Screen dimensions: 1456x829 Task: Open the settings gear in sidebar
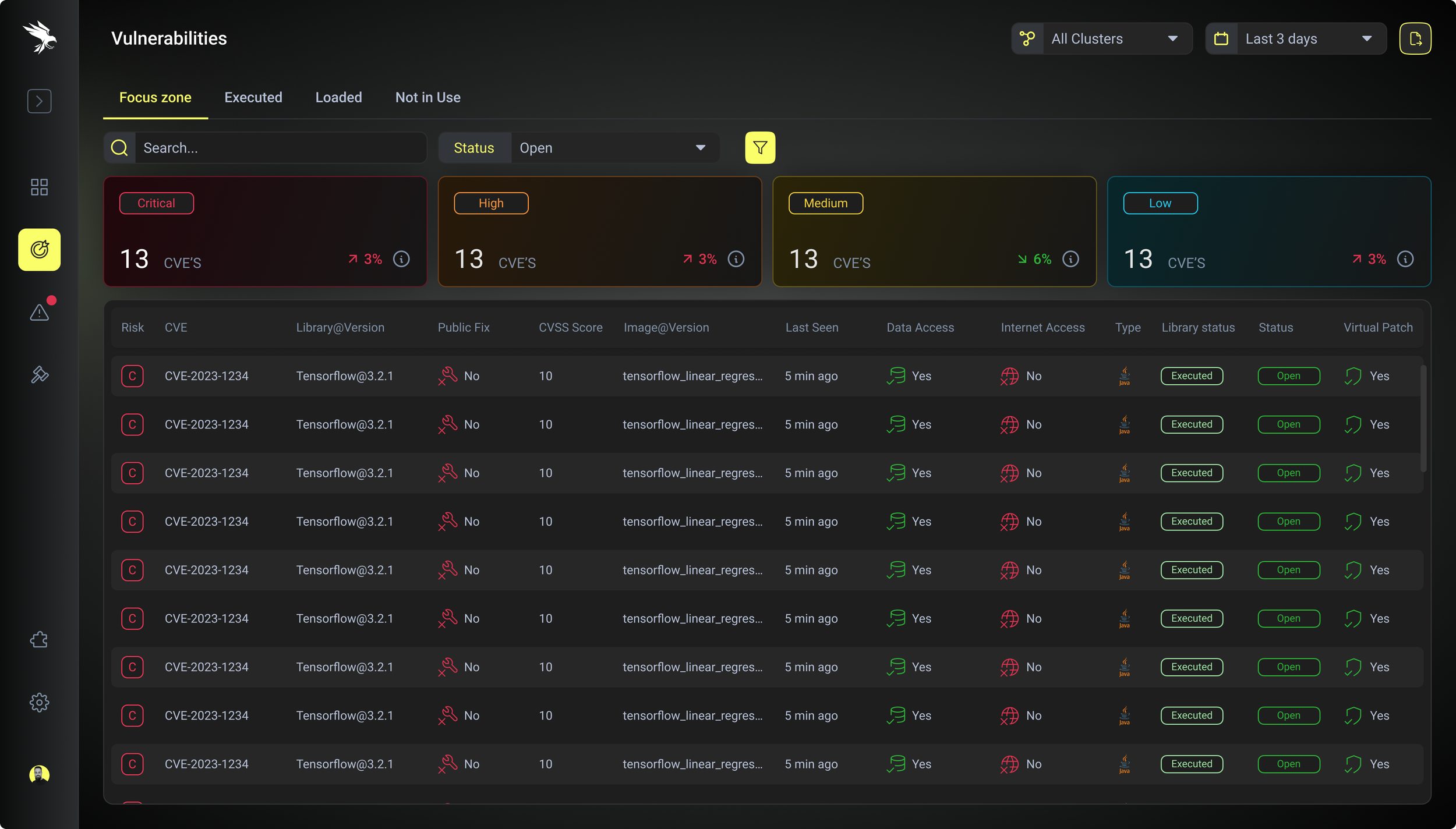[39, 702]
